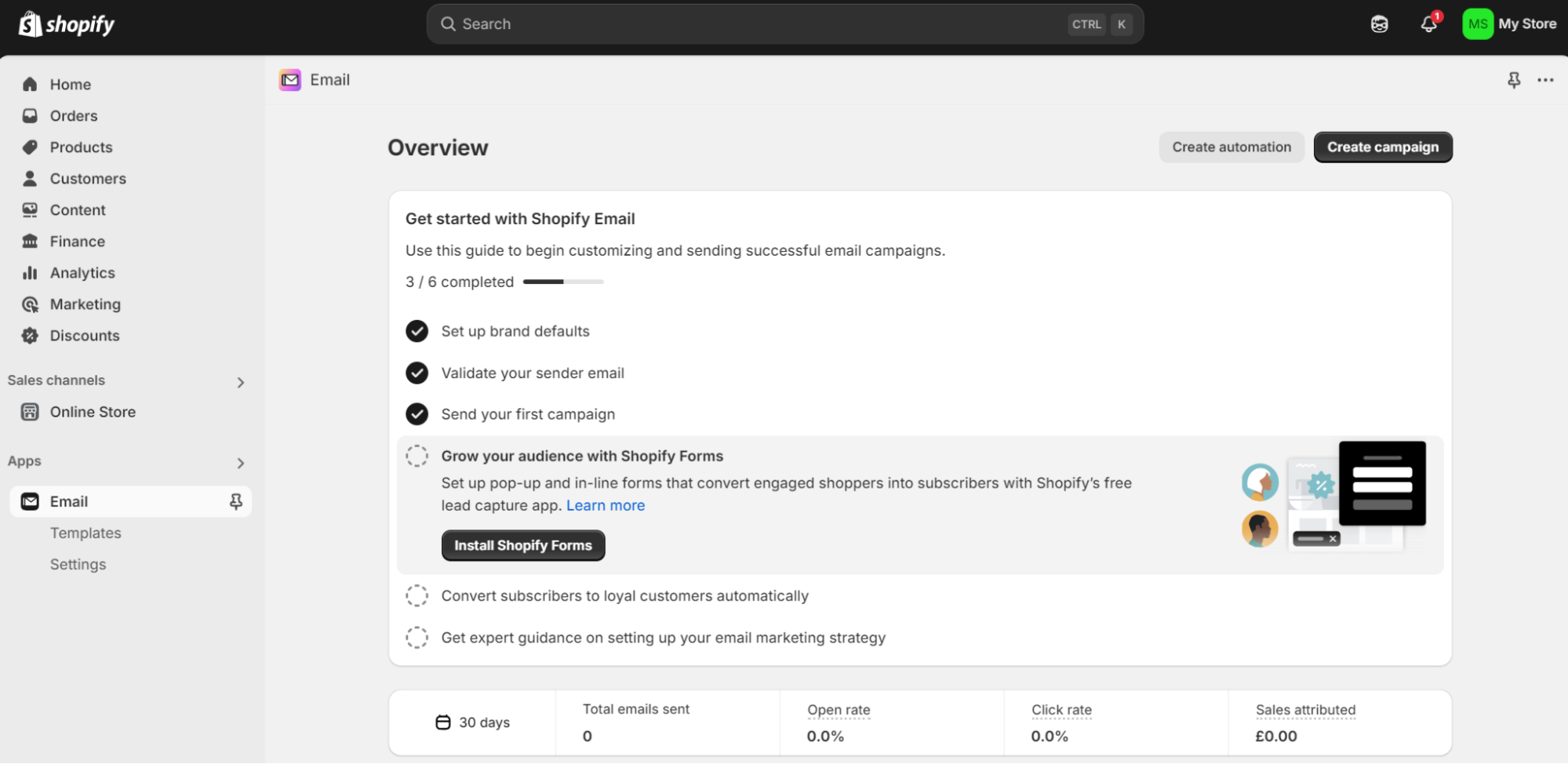Expand 'Convert subscribers to loyal customers automatically' step
This screenshot has width=1568, height=764.
tap(624, 595)
